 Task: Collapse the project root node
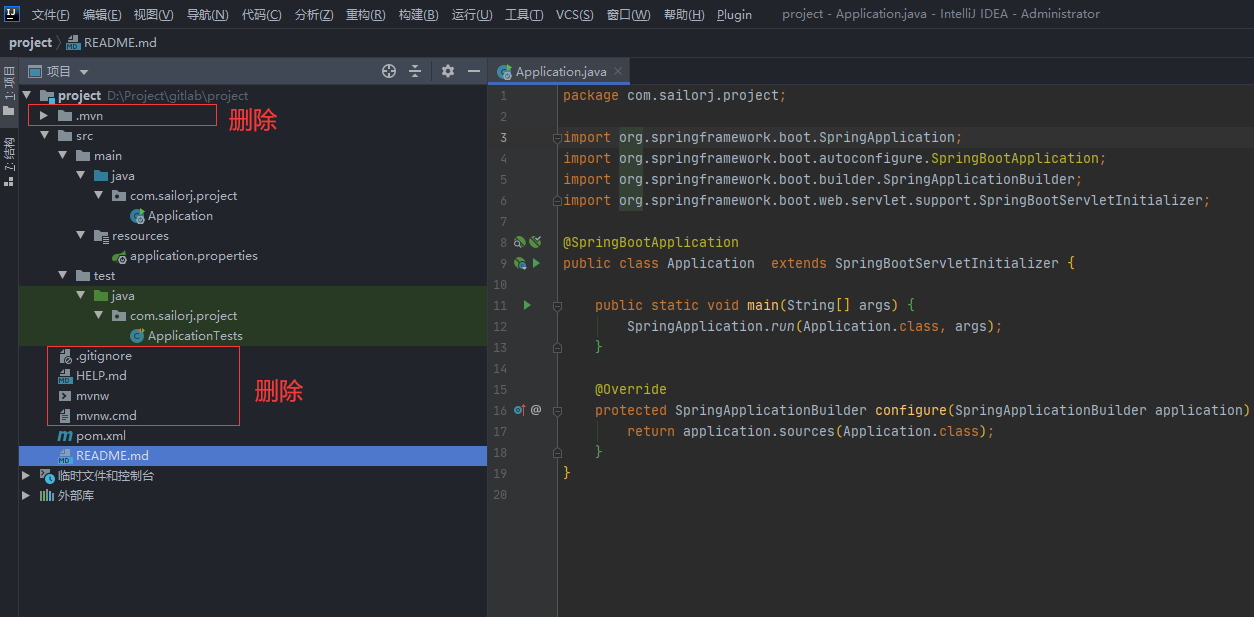27,96
